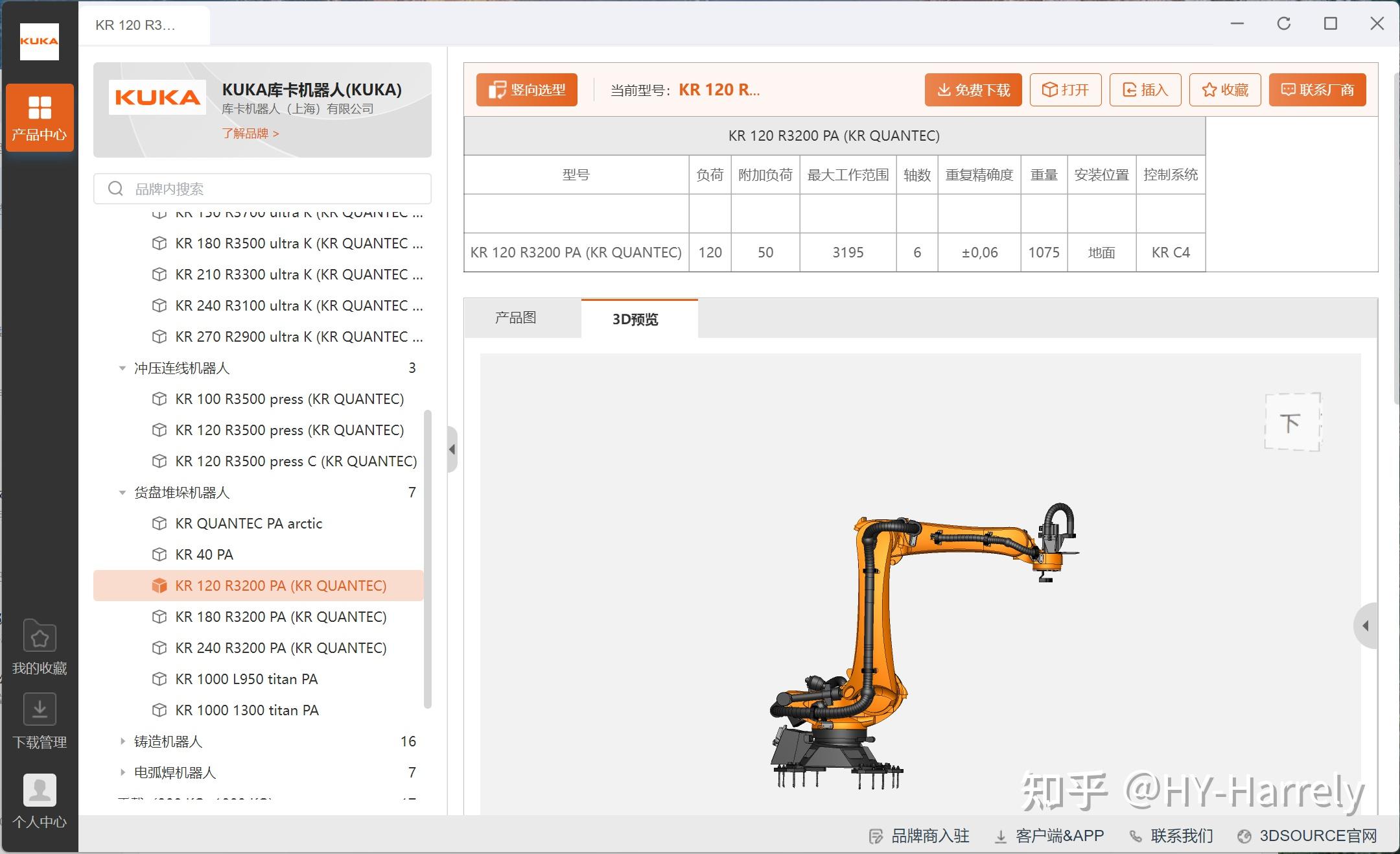Image resolution: width=1400 pixels, height=854 pixels.
Task: Expand the right side panel arrow
Action: click(x=1366, y=626)
